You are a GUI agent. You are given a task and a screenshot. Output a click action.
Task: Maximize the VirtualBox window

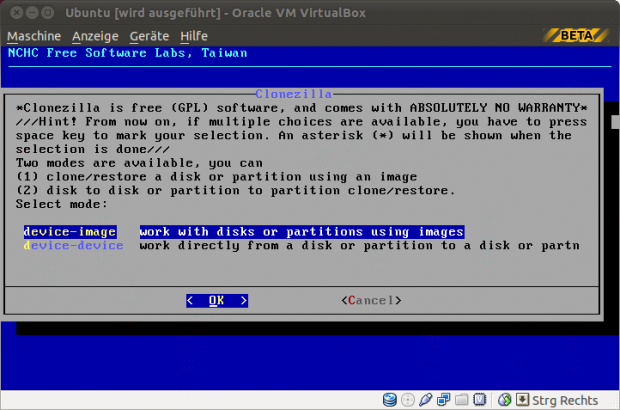click(x=48, y=13)
